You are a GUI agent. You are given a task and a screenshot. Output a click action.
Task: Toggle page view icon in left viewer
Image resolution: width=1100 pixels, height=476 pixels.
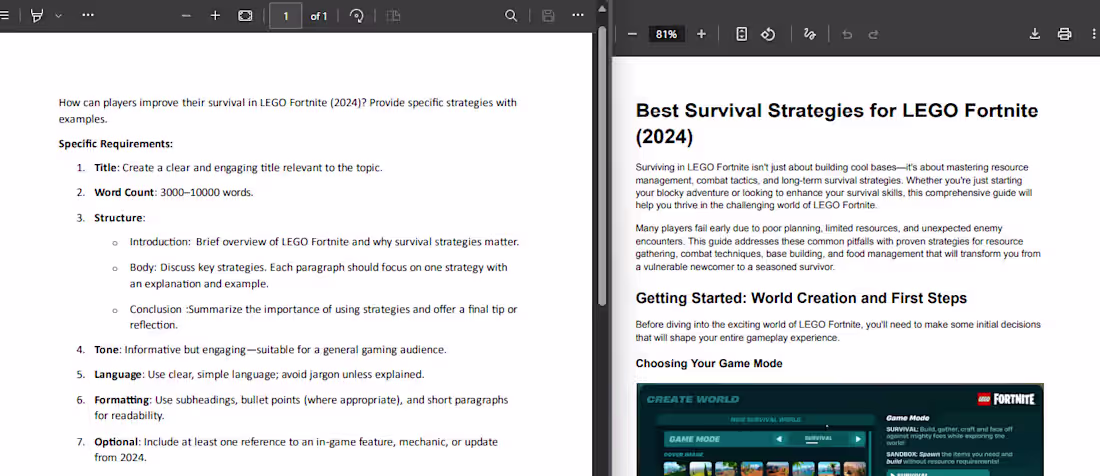click(x=393, y=15)
